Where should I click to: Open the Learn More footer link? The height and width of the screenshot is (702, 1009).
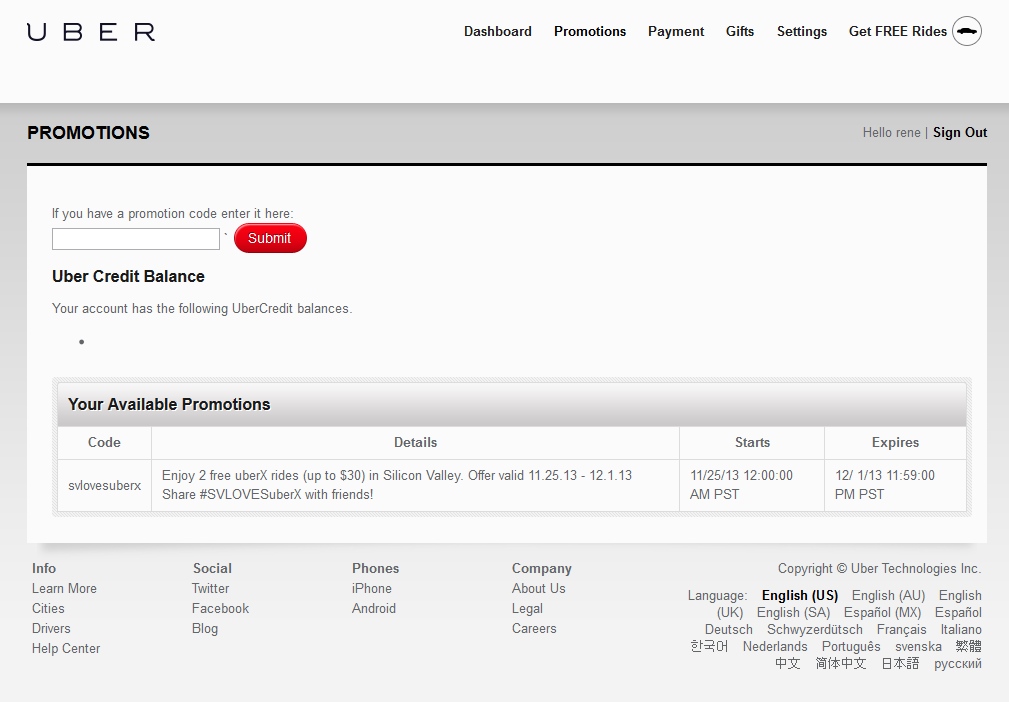[x=64, y=588]
